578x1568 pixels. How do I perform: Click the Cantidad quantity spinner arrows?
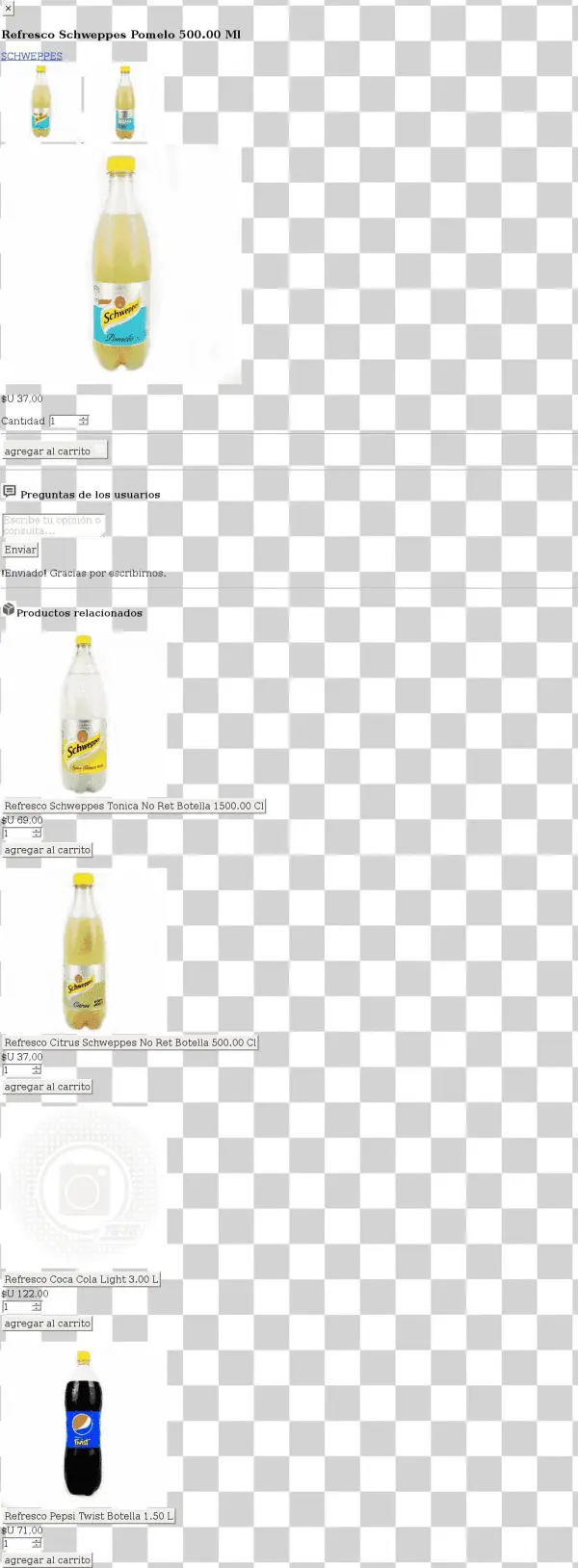84,421
